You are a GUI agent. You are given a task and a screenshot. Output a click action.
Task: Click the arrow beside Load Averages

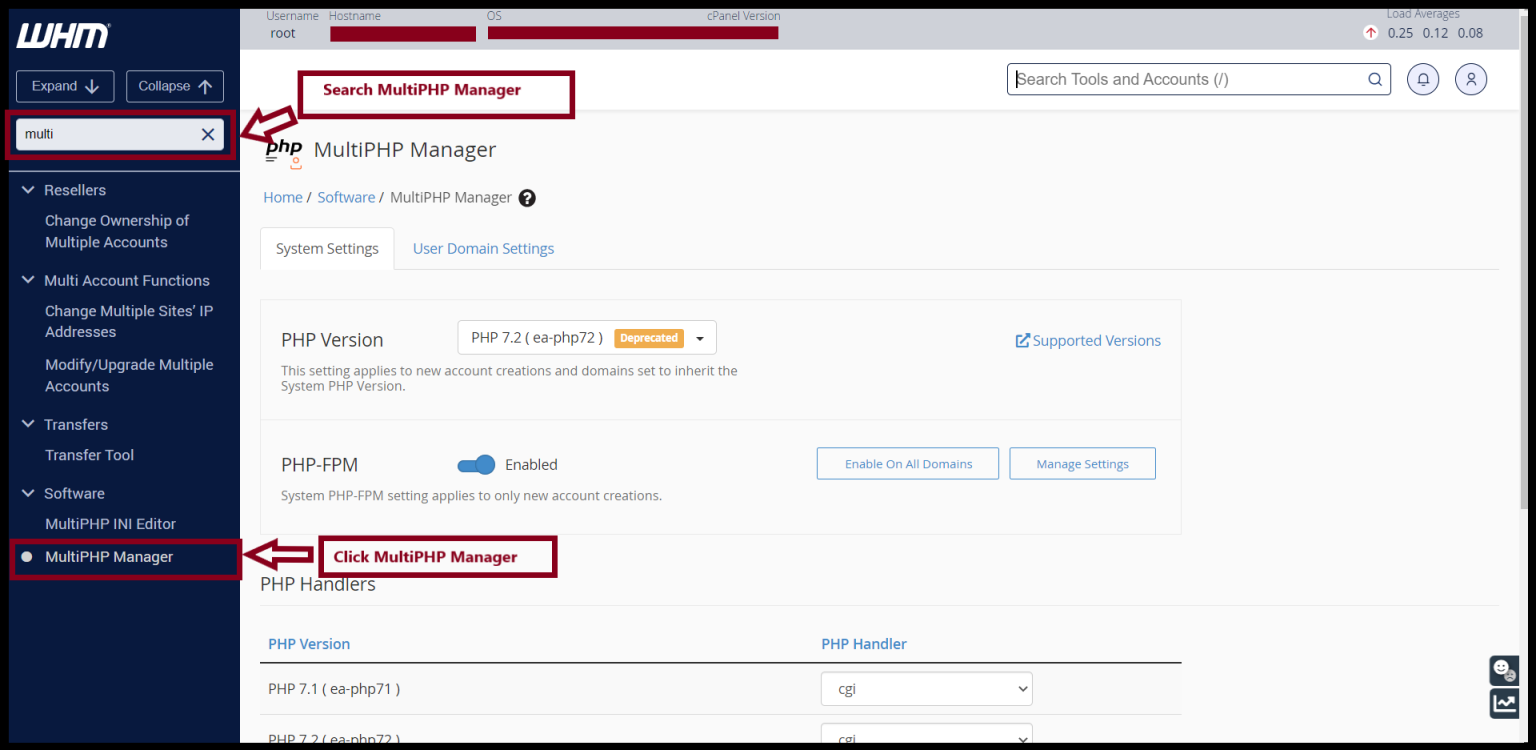tap(1370, 32)
